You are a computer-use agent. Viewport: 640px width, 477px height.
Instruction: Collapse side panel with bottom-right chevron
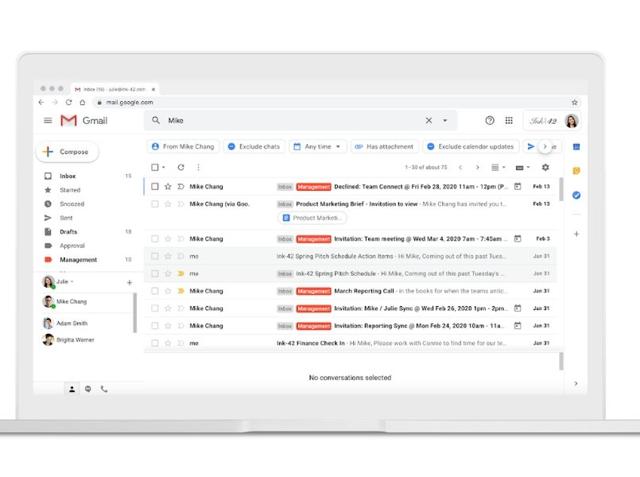coord(576,384)
